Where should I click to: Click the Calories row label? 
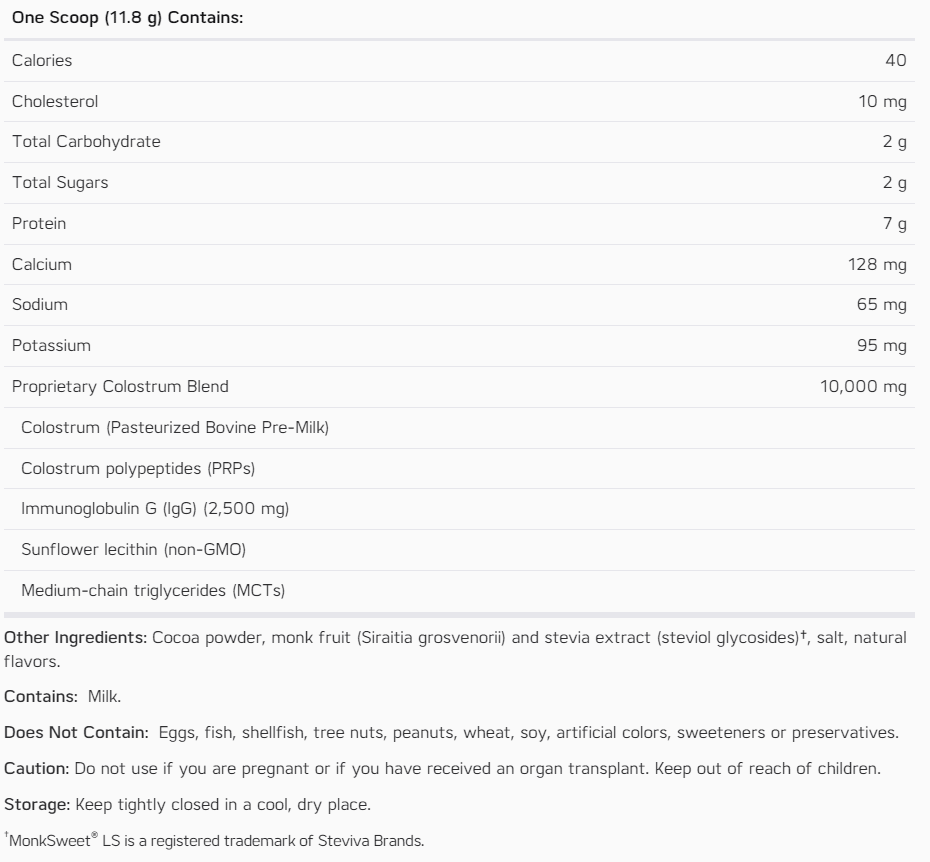42,61
